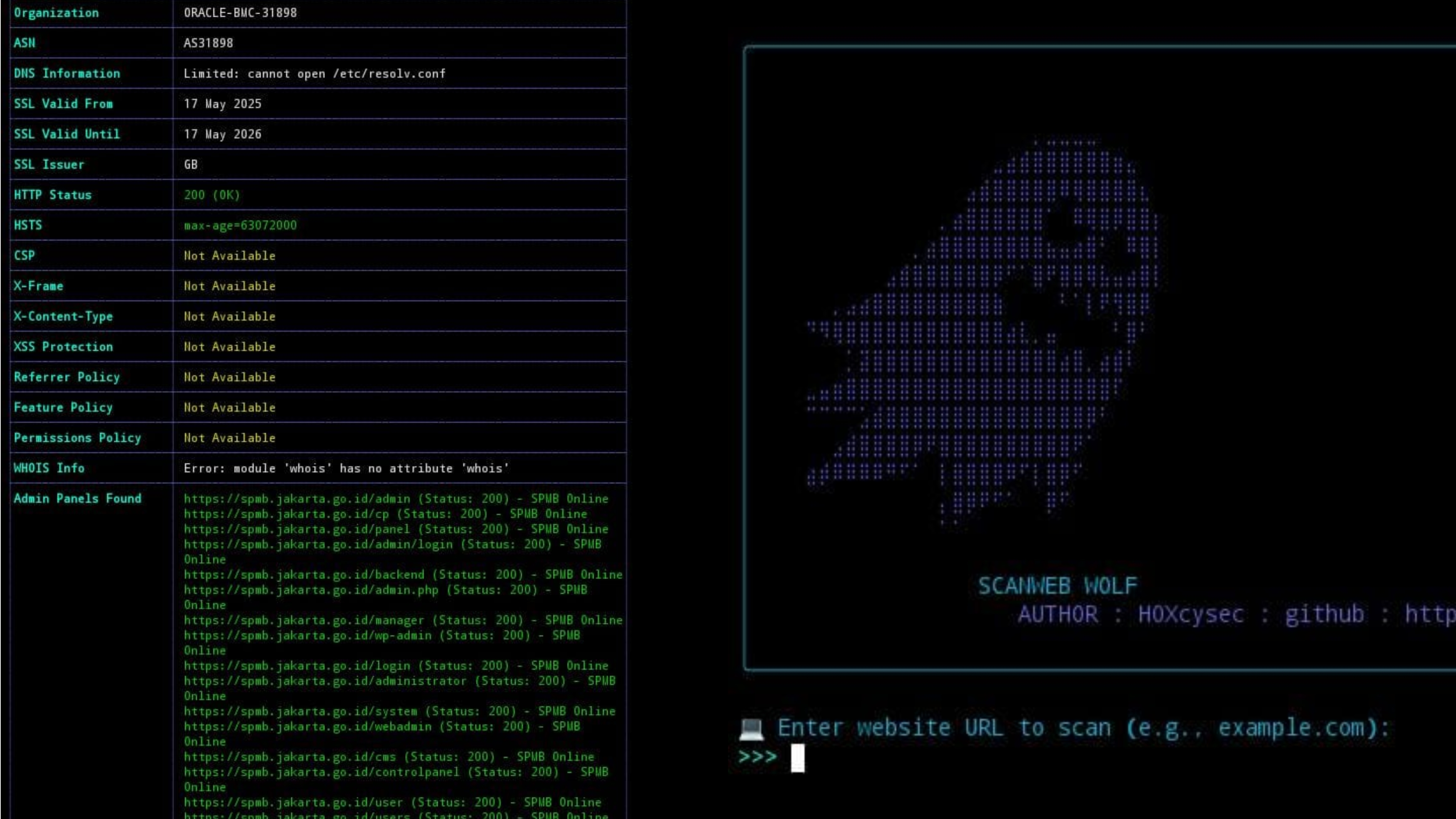
Task: Open the /administrator panel URL
Action: (325, 681)
